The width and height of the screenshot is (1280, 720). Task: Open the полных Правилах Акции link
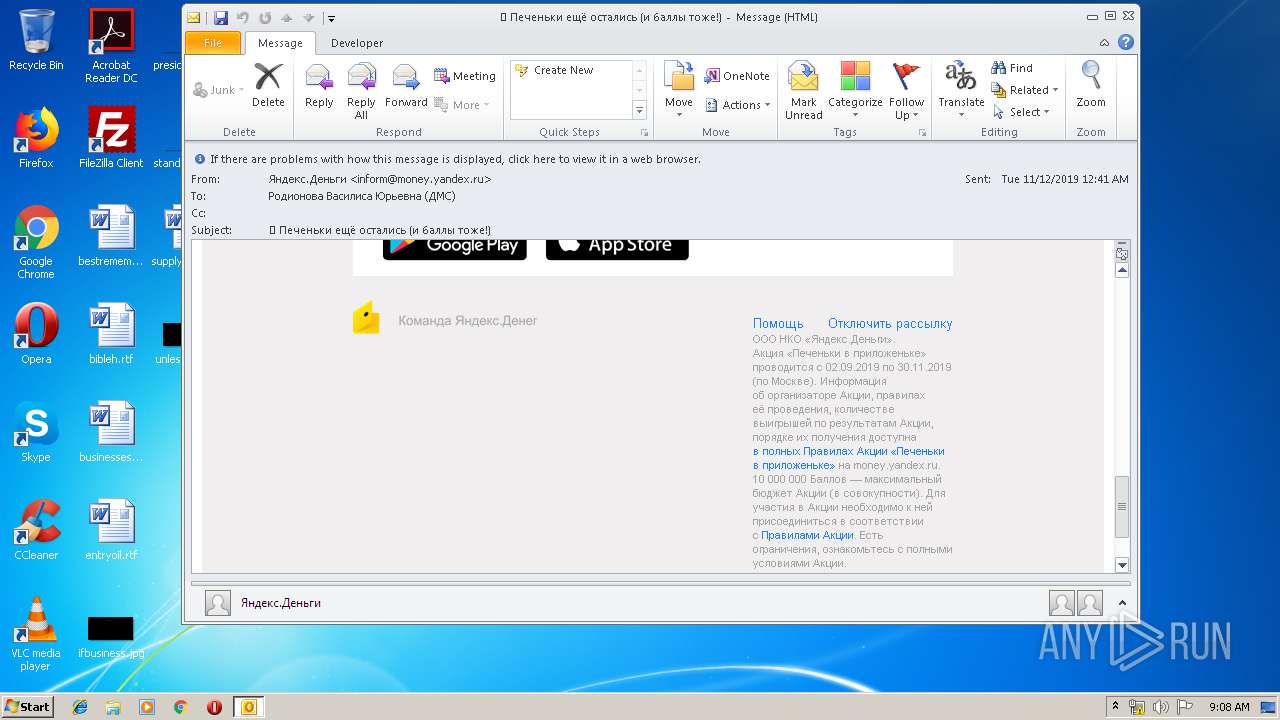coord(848,458)
